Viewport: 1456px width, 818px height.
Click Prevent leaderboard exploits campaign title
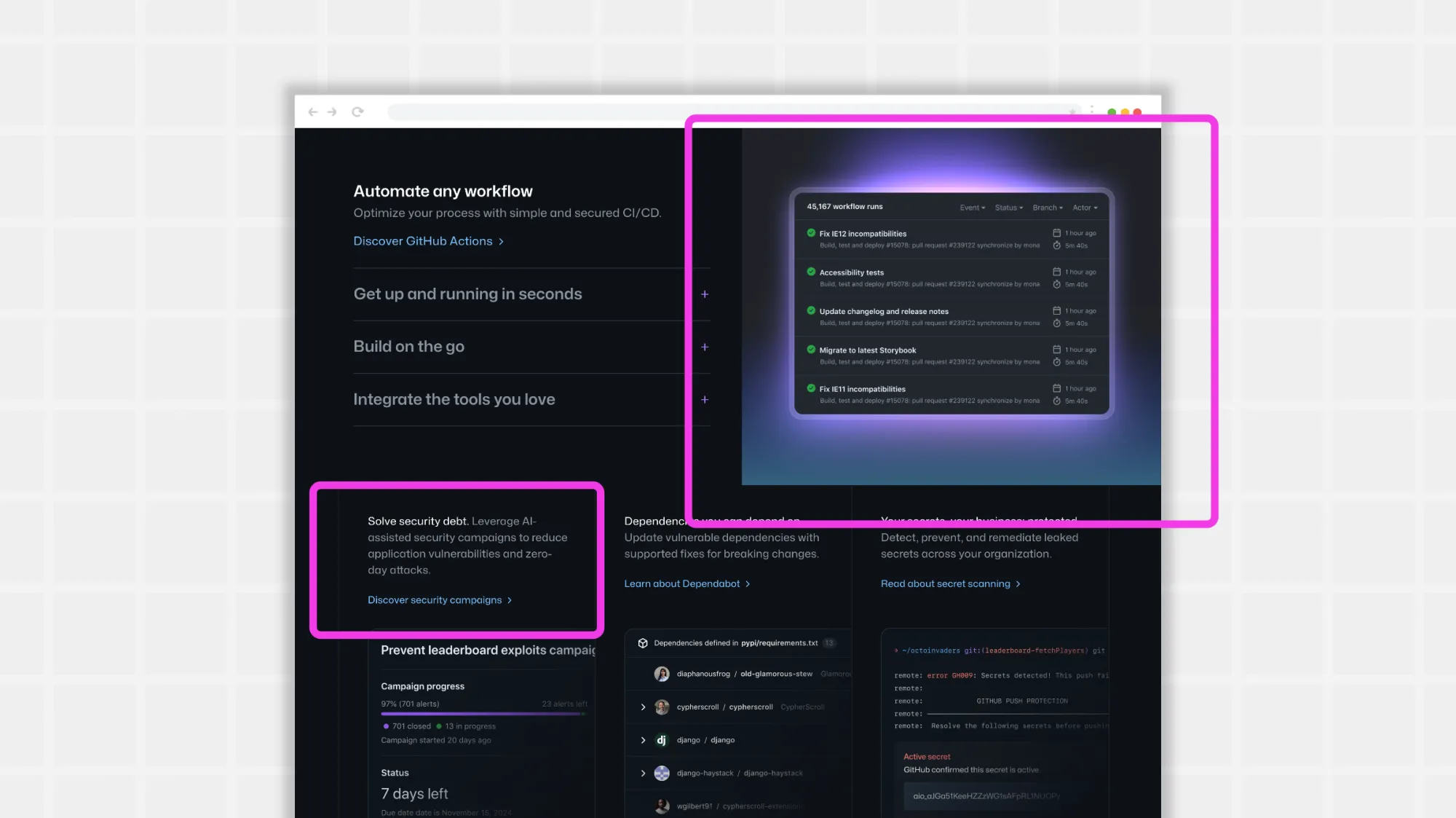coord(488,650)
